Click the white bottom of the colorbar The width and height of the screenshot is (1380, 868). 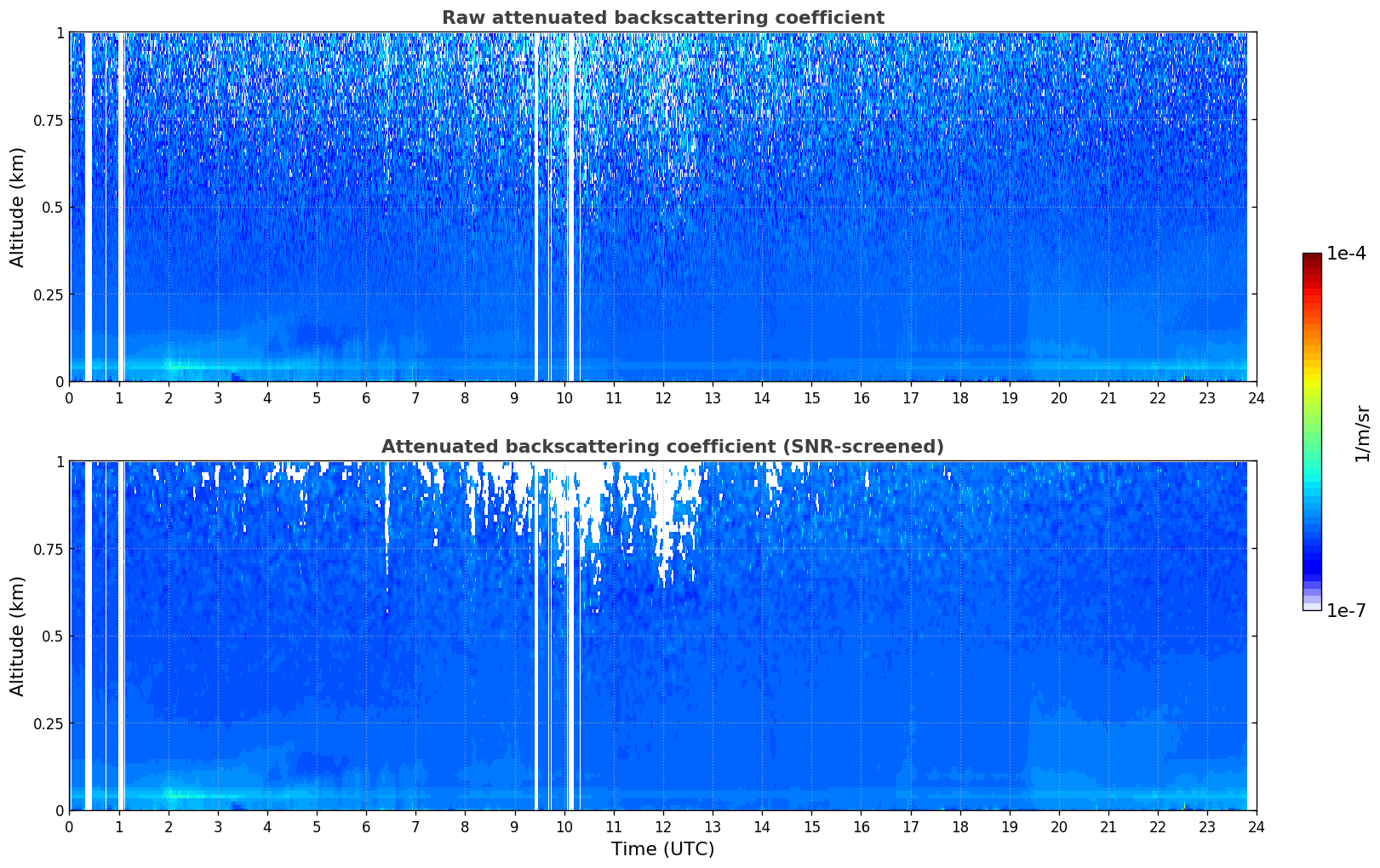[1312, 607]
